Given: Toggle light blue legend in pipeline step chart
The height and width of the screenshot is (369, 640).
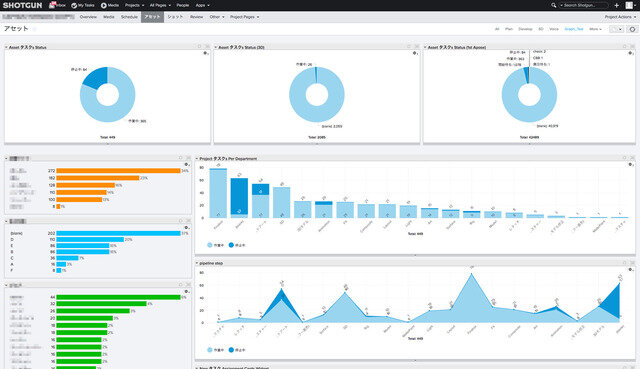Looking at the screenshot, I should pyautogui.click(x=215, y=350).
